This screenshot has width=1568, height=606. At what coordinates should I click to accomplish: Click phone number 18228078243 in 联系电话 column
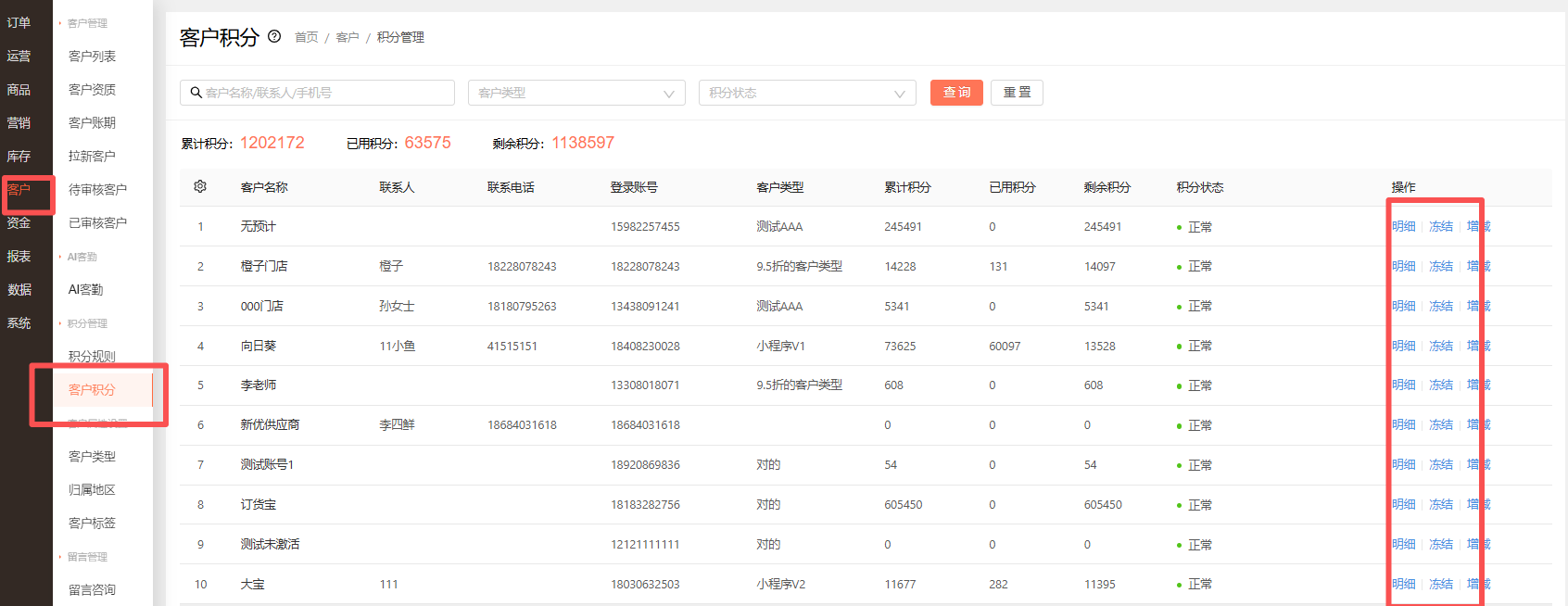coord(522,266)
